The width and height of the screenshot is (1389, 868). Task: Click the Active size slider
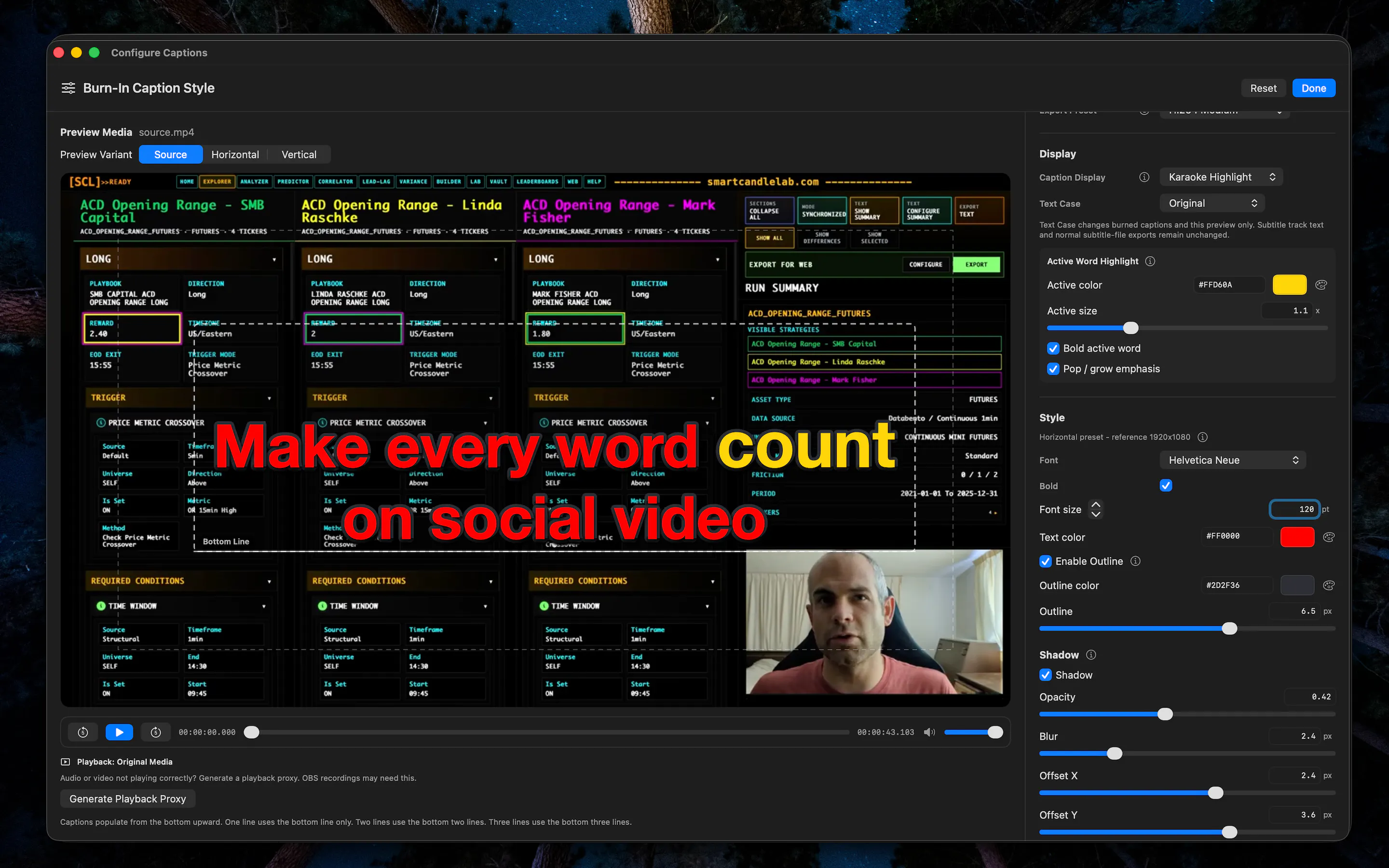(1187, 328)
